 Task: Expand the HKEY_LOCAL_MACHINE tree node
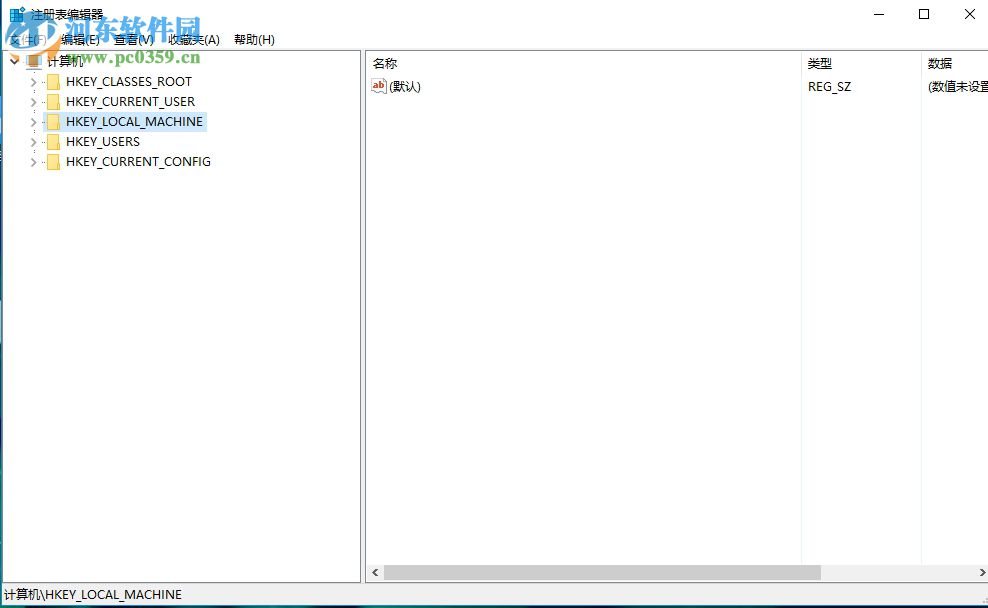[32, 121]
